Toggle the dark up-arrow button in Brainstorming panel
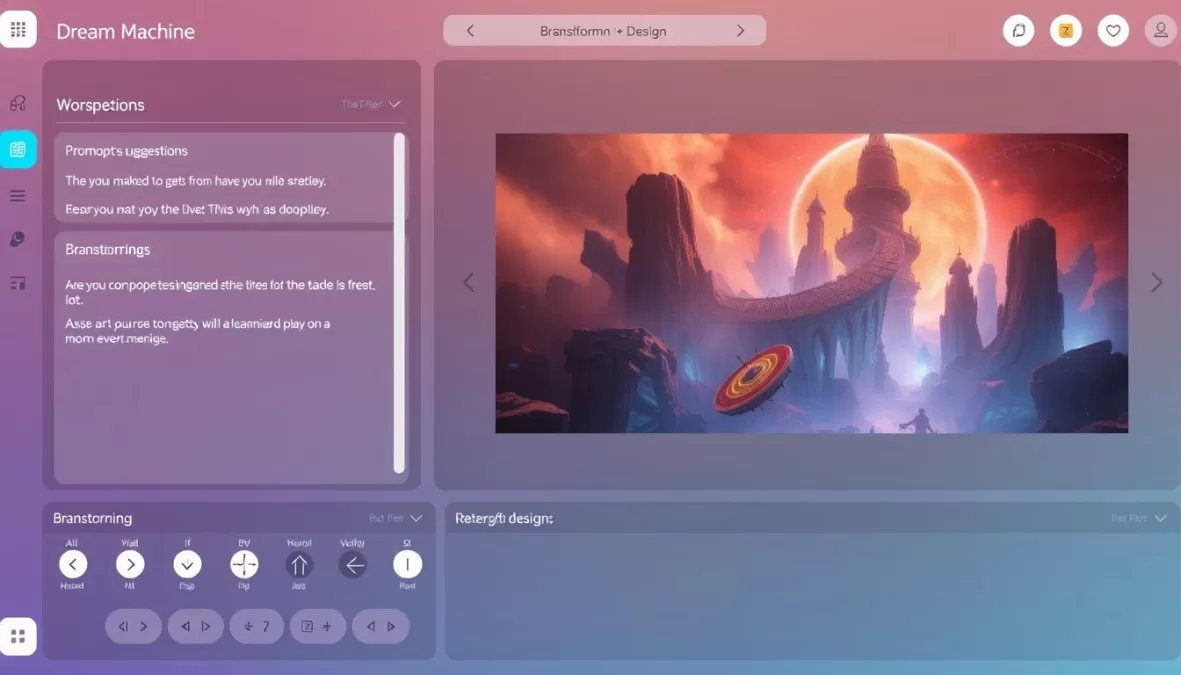 [299, 565]
